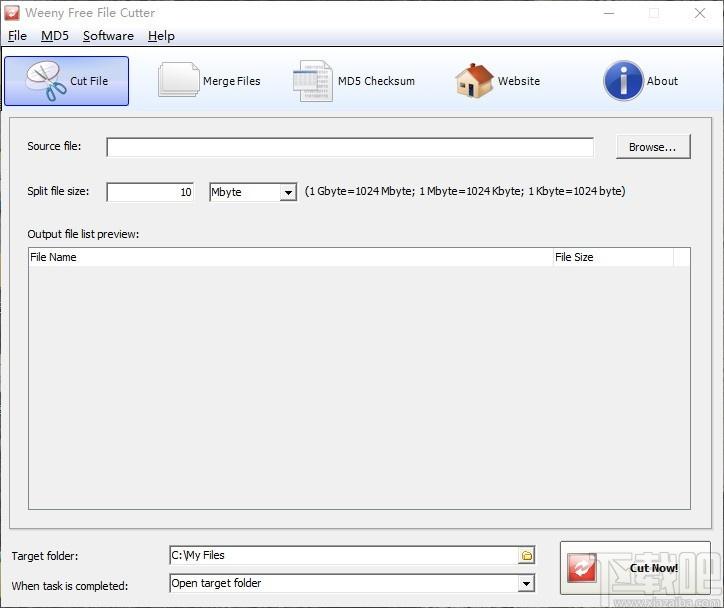Viewport: 724px width, 608px height.
Task: Click in the Source file input field
Action: coord(350,147)
